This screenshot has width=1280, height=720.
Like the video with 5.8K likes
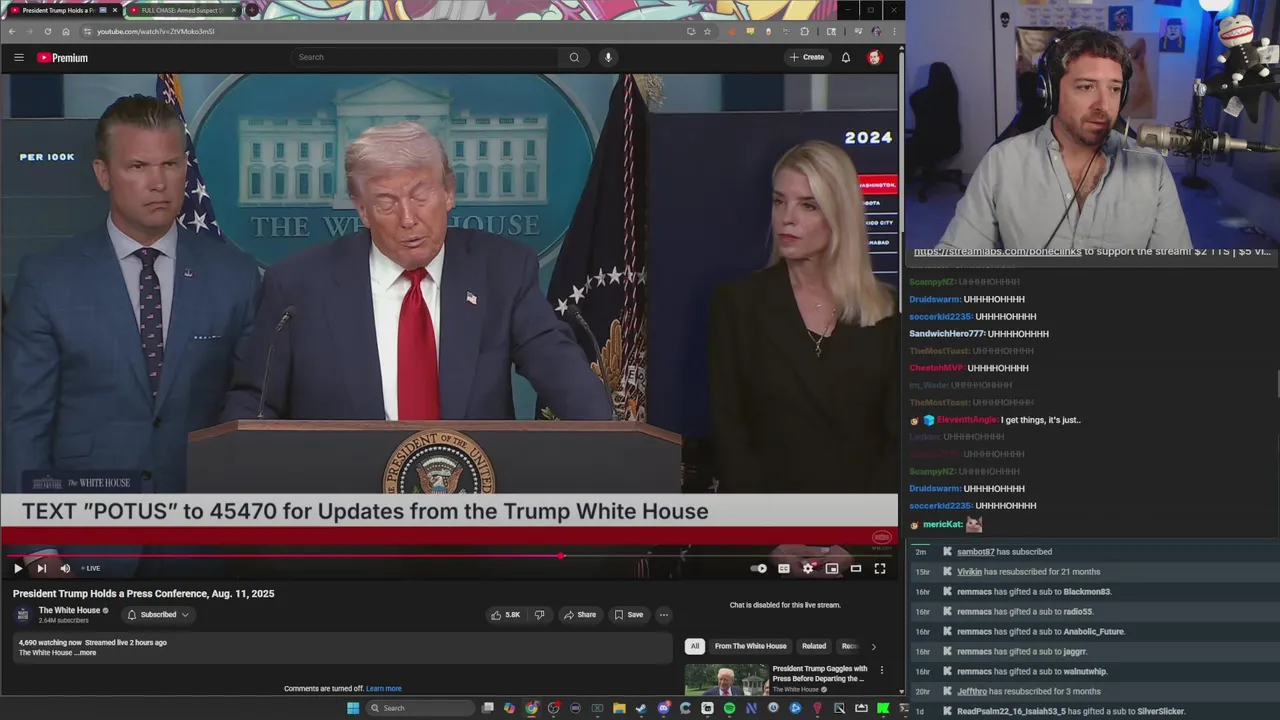pyautogui.click(x=505, y=615)
